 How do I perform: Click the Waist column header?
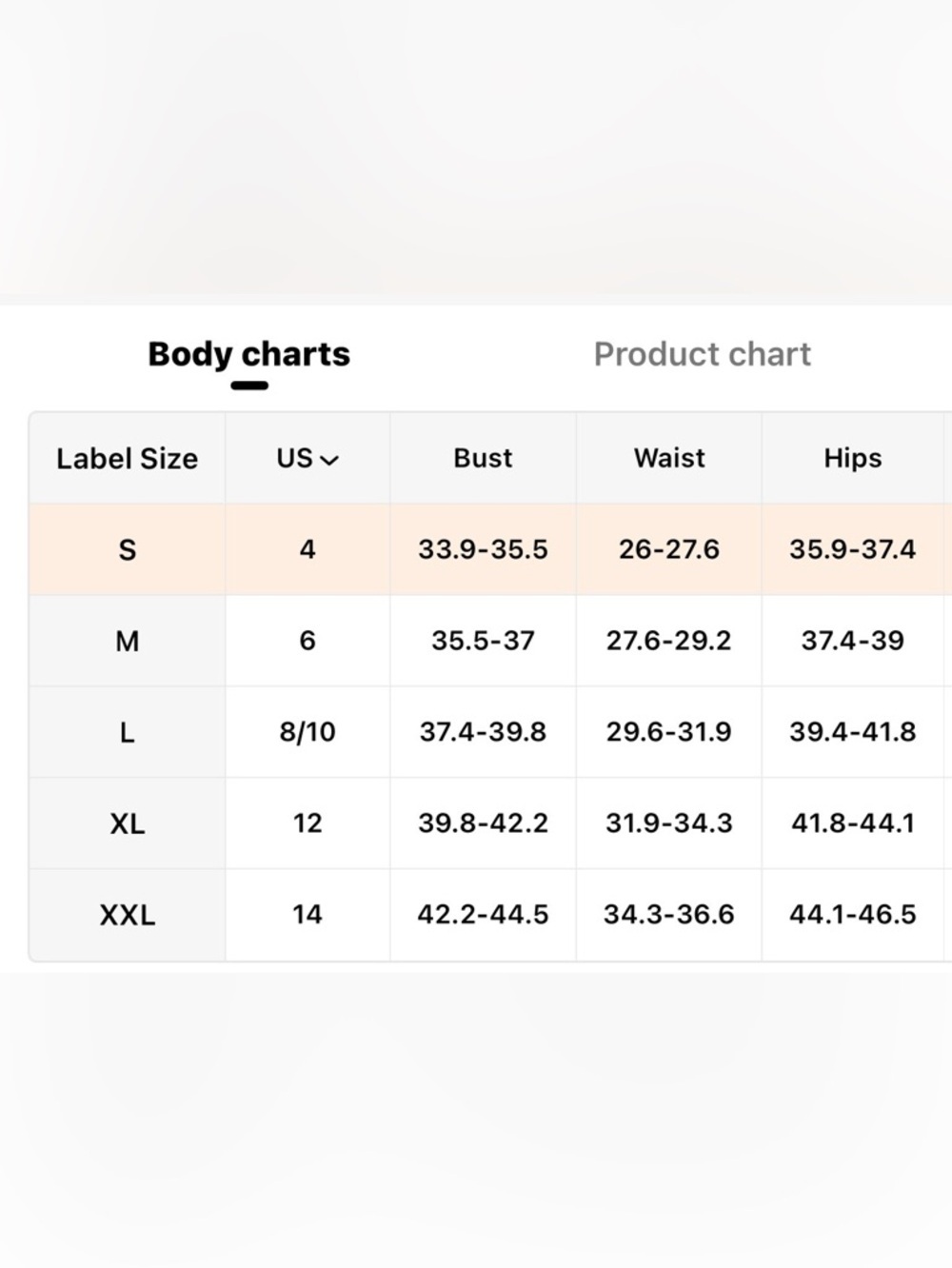(669, 458)
